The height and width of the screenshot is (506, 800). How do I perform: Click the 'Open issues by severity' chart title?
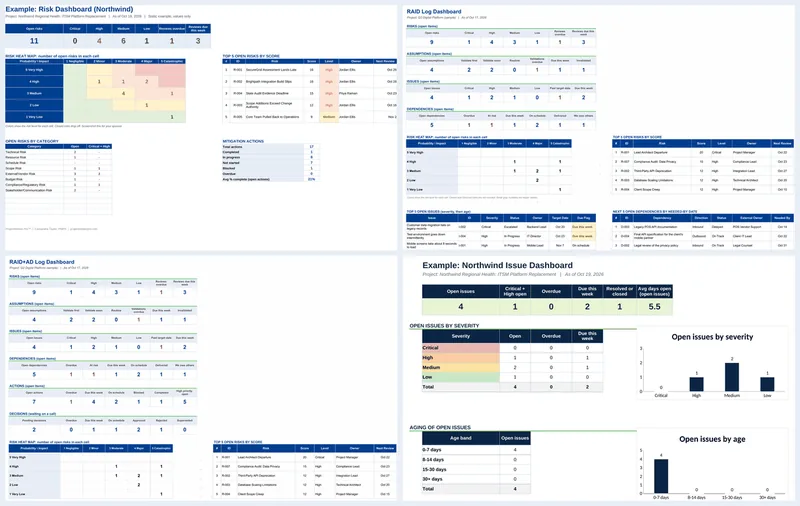coord(712,337)
